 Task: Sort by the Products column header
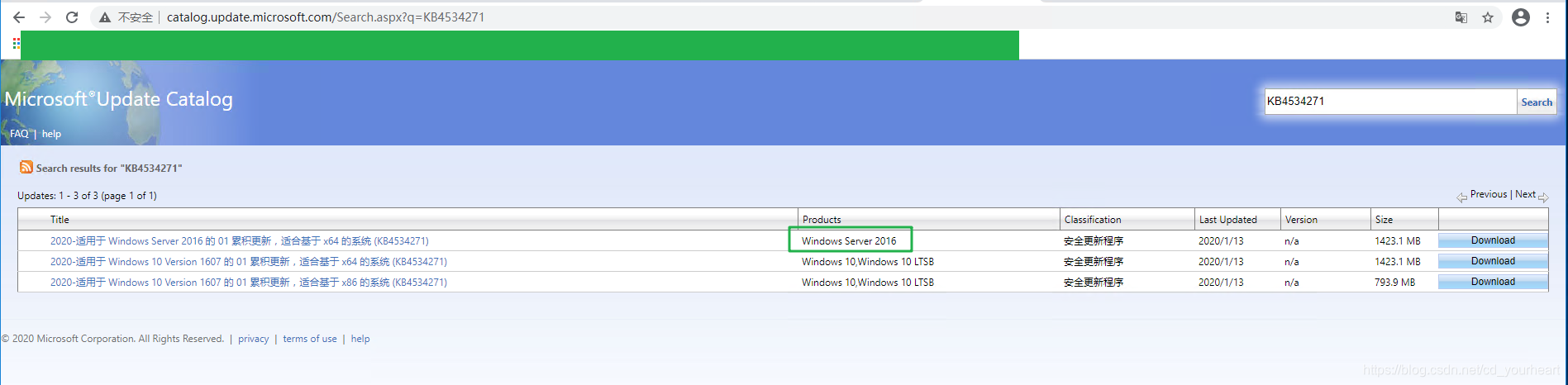(x=822, y=220)
